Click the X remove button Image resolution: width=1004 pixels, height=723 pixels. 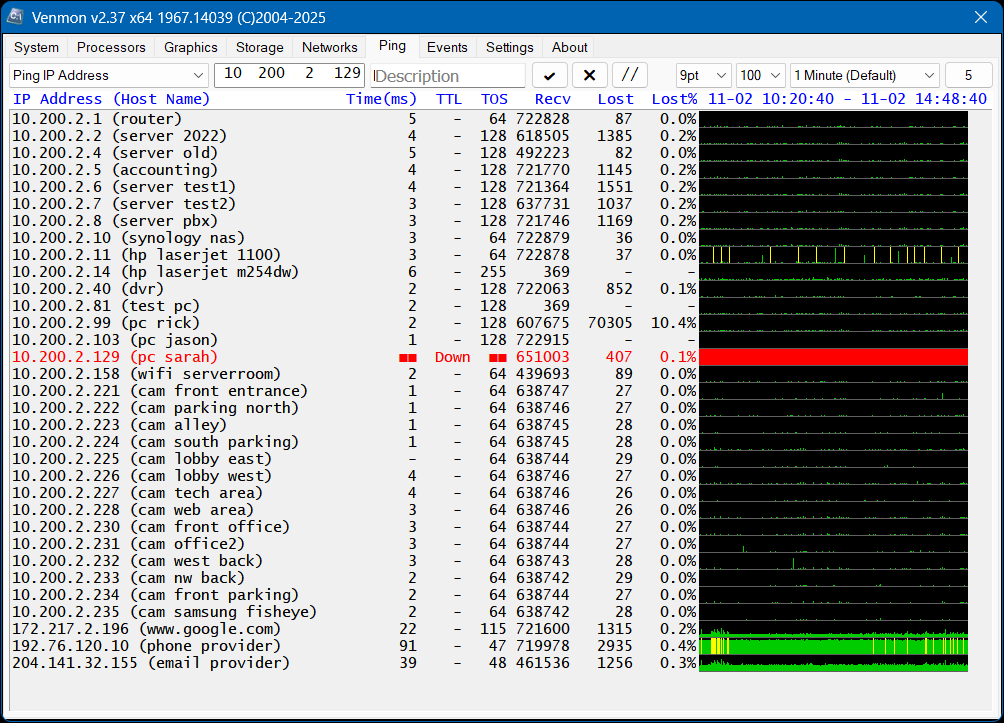(x=589, y=76)
